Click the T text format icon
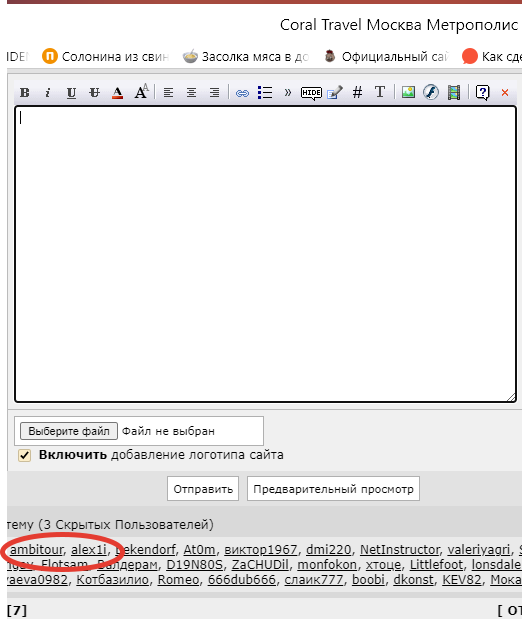Screen dimensions: 522x619 coord(380,92)
